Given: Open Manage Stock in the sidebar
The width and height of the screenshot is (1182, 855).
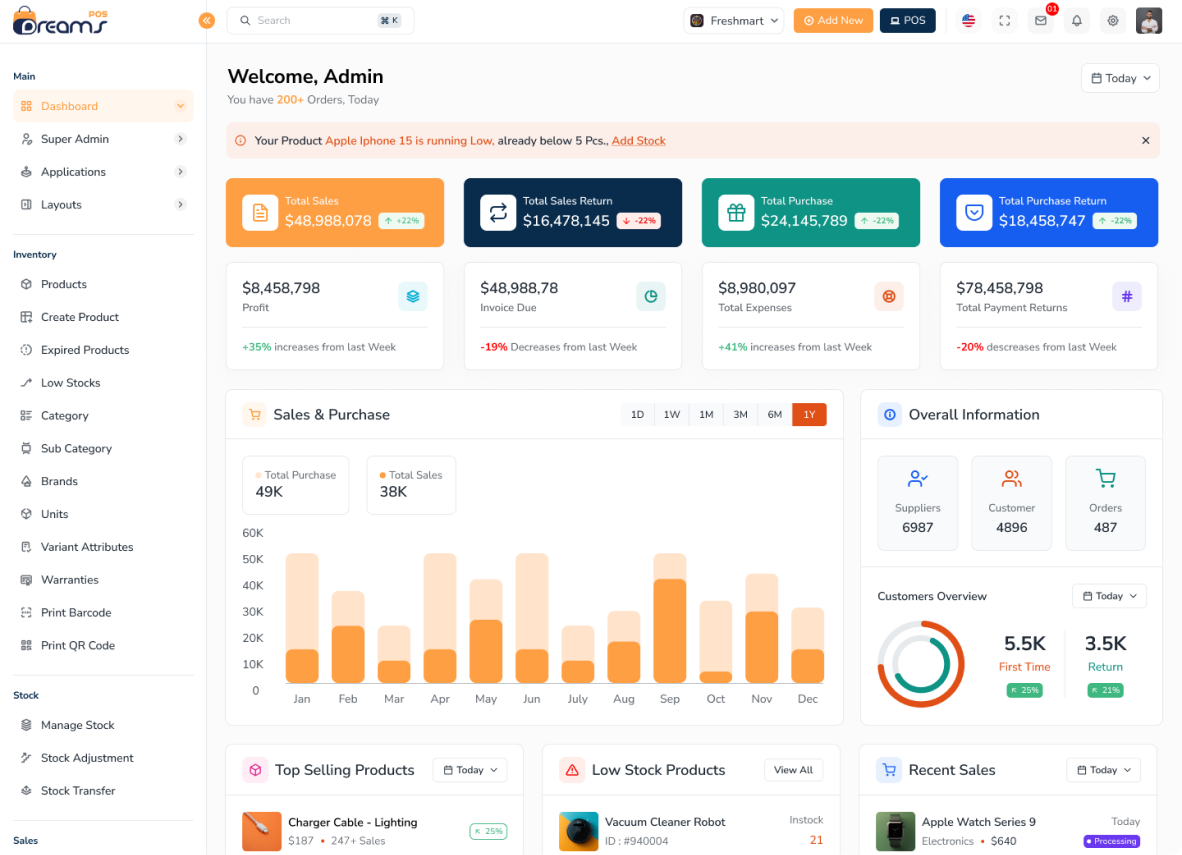Looking at the screenshot, I should pyautogui.click(x=103, y=725).
